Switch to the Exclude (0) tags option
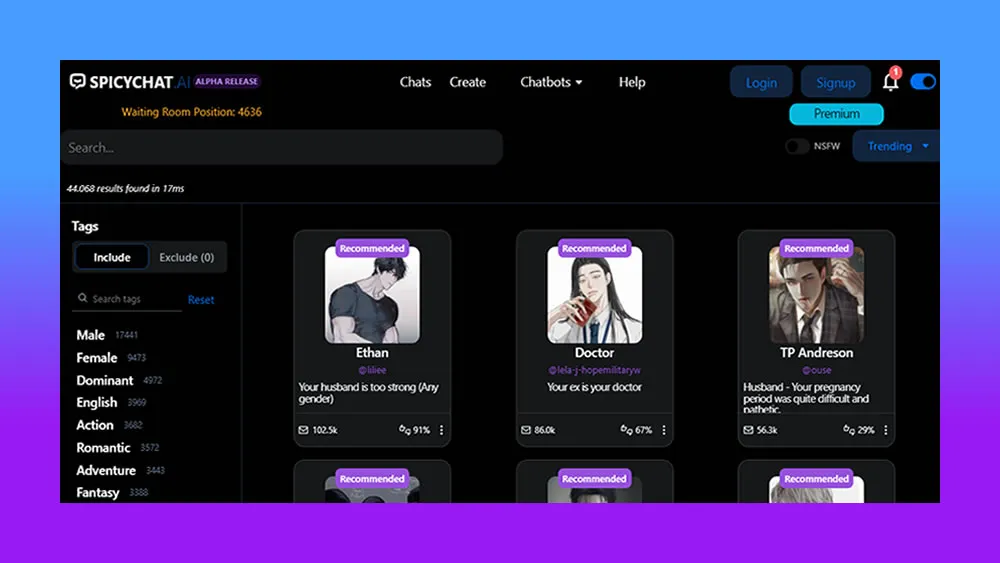1000x563 pixels. tap(187, 257)
